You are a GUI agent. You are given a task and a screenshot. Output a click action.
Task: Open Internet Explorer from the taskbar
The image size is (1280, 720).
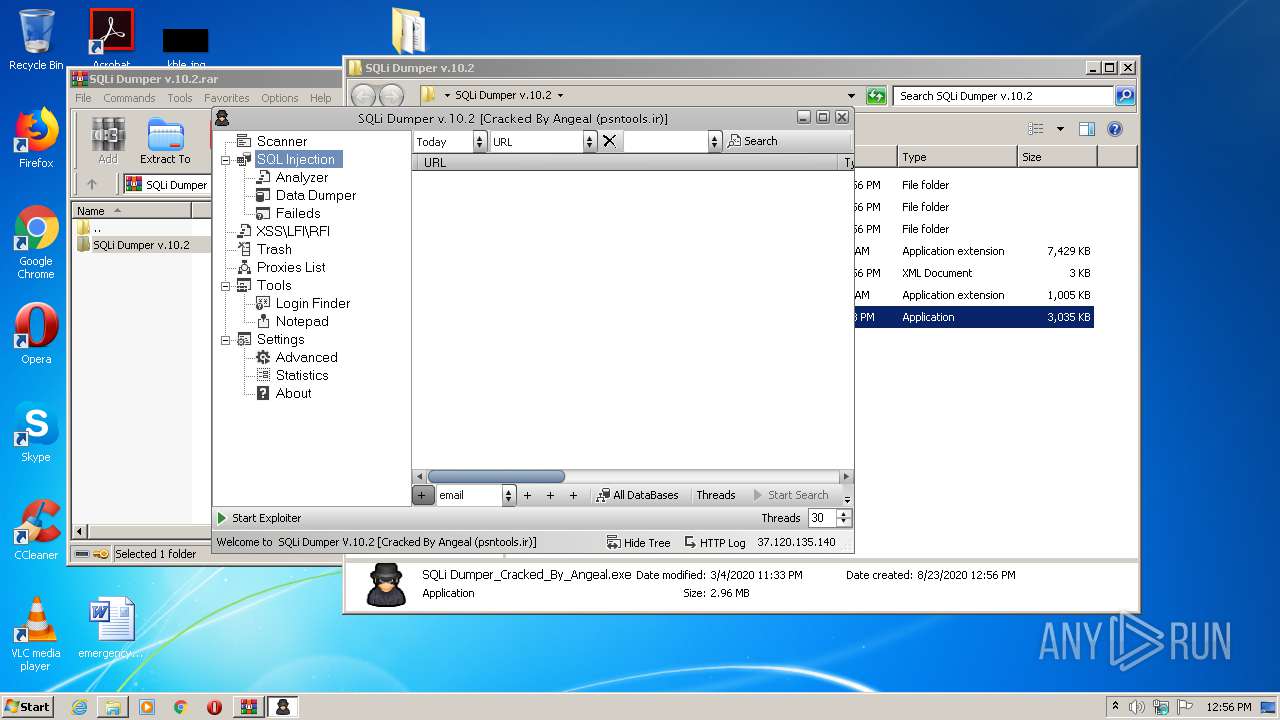pos(79,707)
